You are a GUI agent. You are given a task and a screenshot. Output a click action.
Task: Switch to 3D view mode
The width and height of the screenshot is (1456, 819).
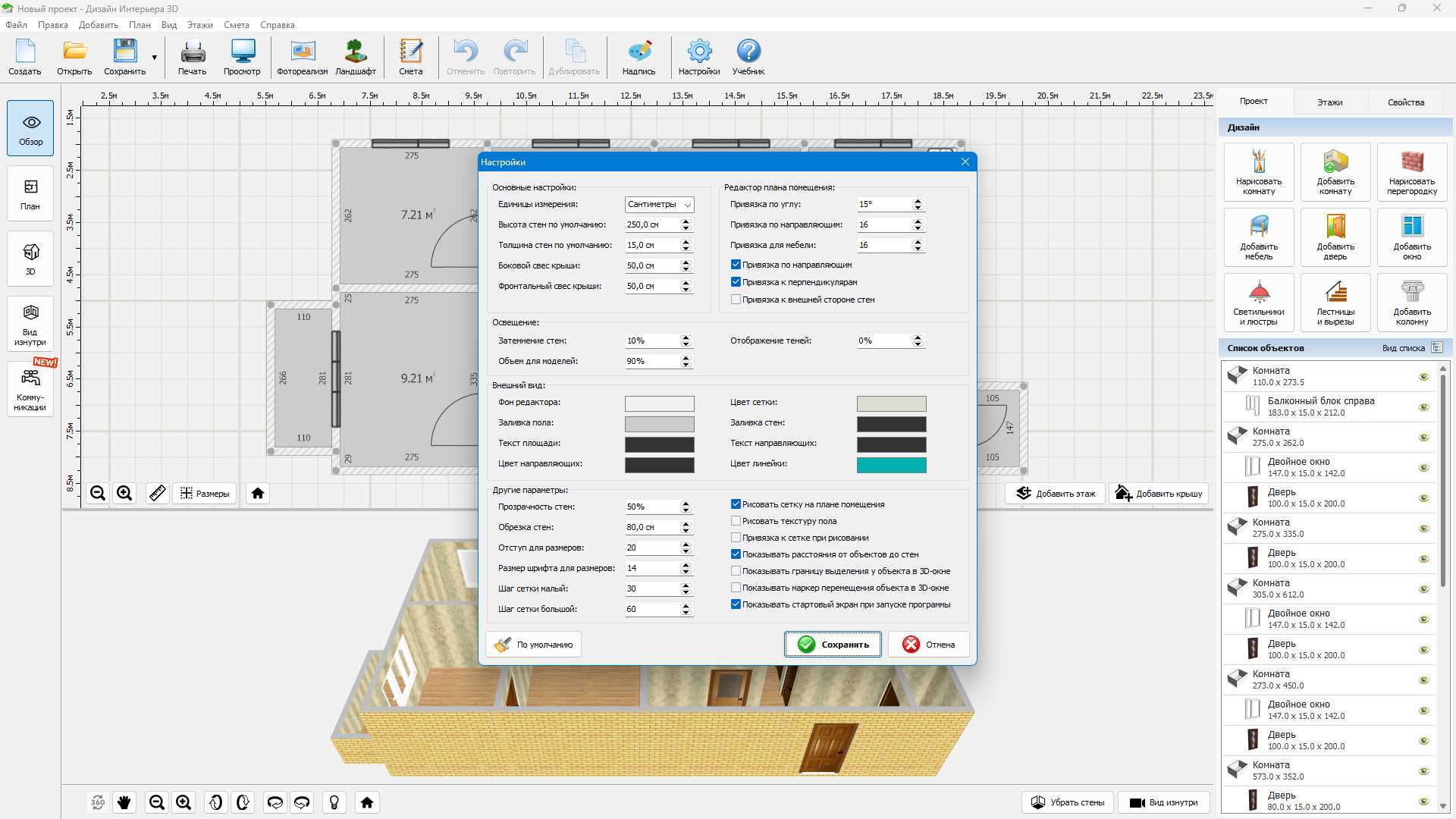coord(30,259)
